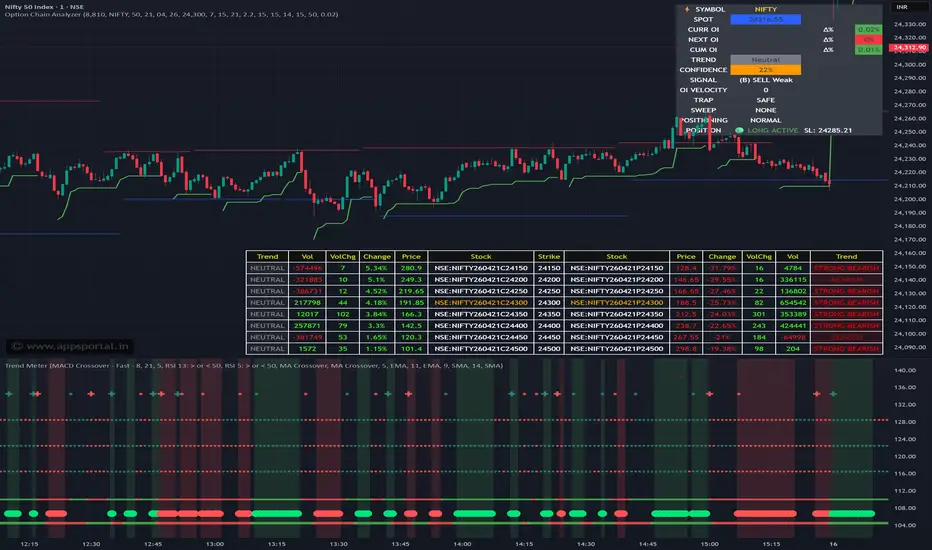This screenshot has width=932, height=550.
Task: Click NEUTRAL trend in the 24500 strike row
Action: [267, 349]
